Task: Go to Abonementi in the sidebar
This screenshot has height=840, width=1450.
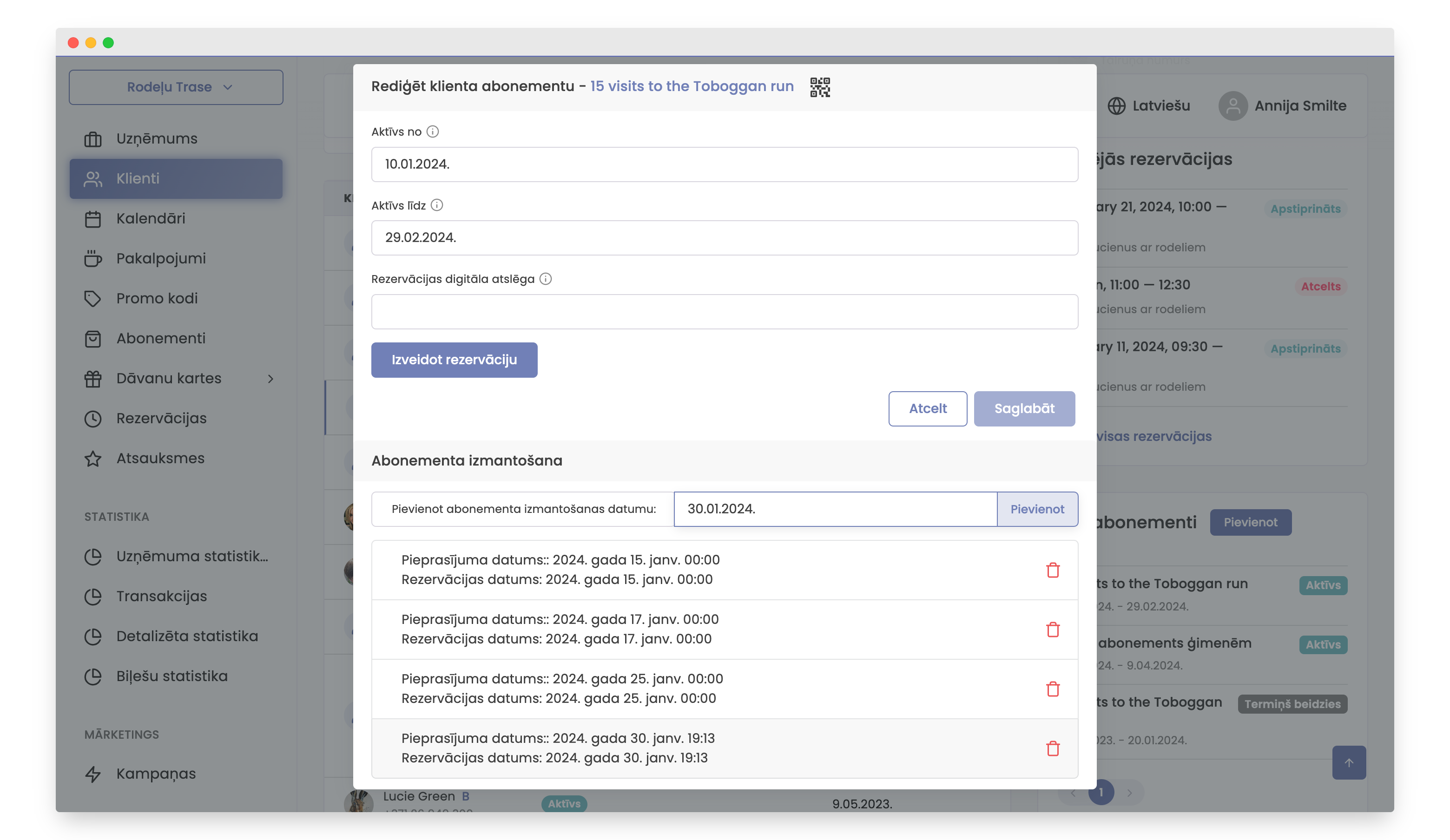Action: coord(160,338)
